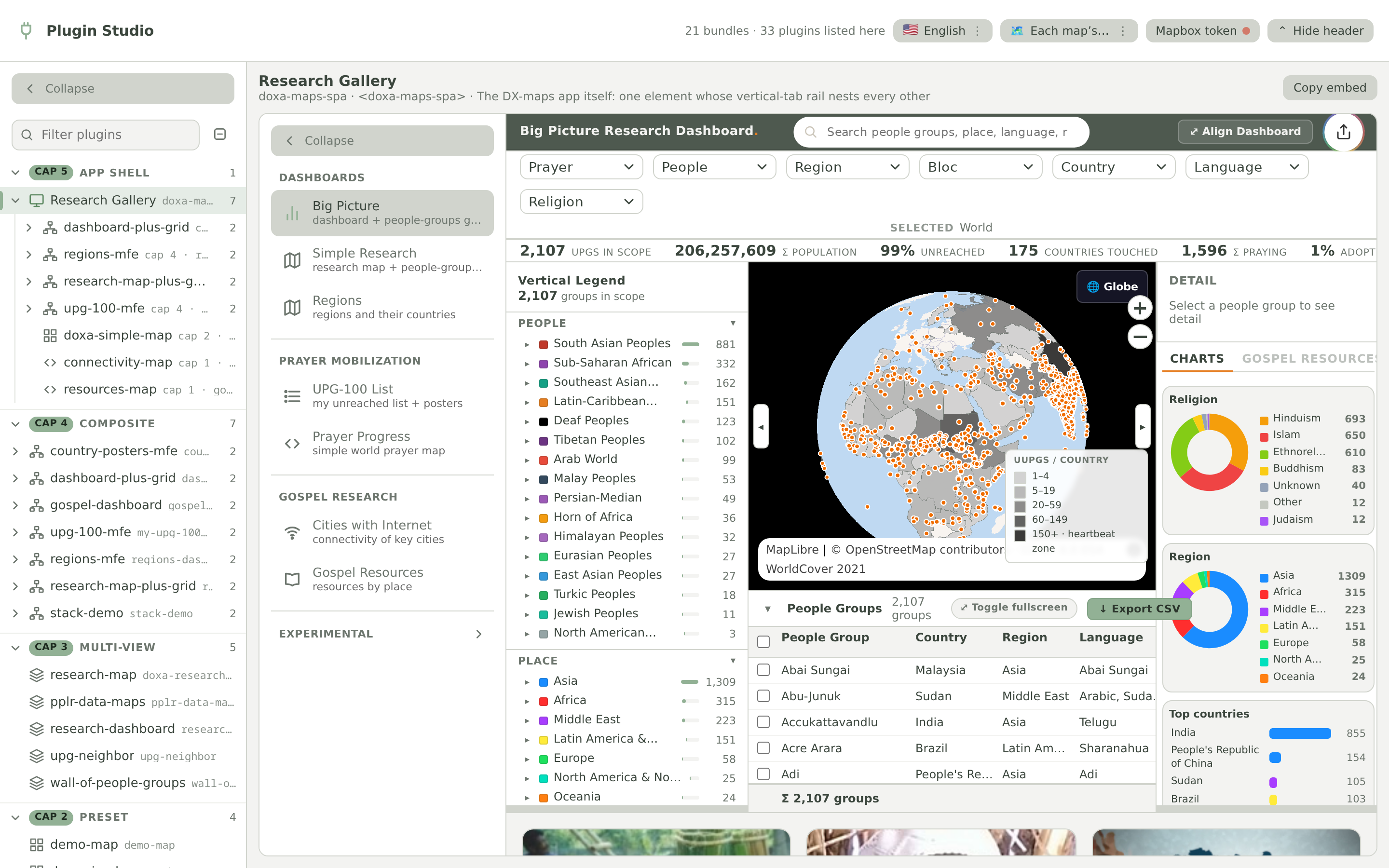Click the share/upload icon in dashboard header
Screen dimensions: 1389x868
click(1343, 132)
